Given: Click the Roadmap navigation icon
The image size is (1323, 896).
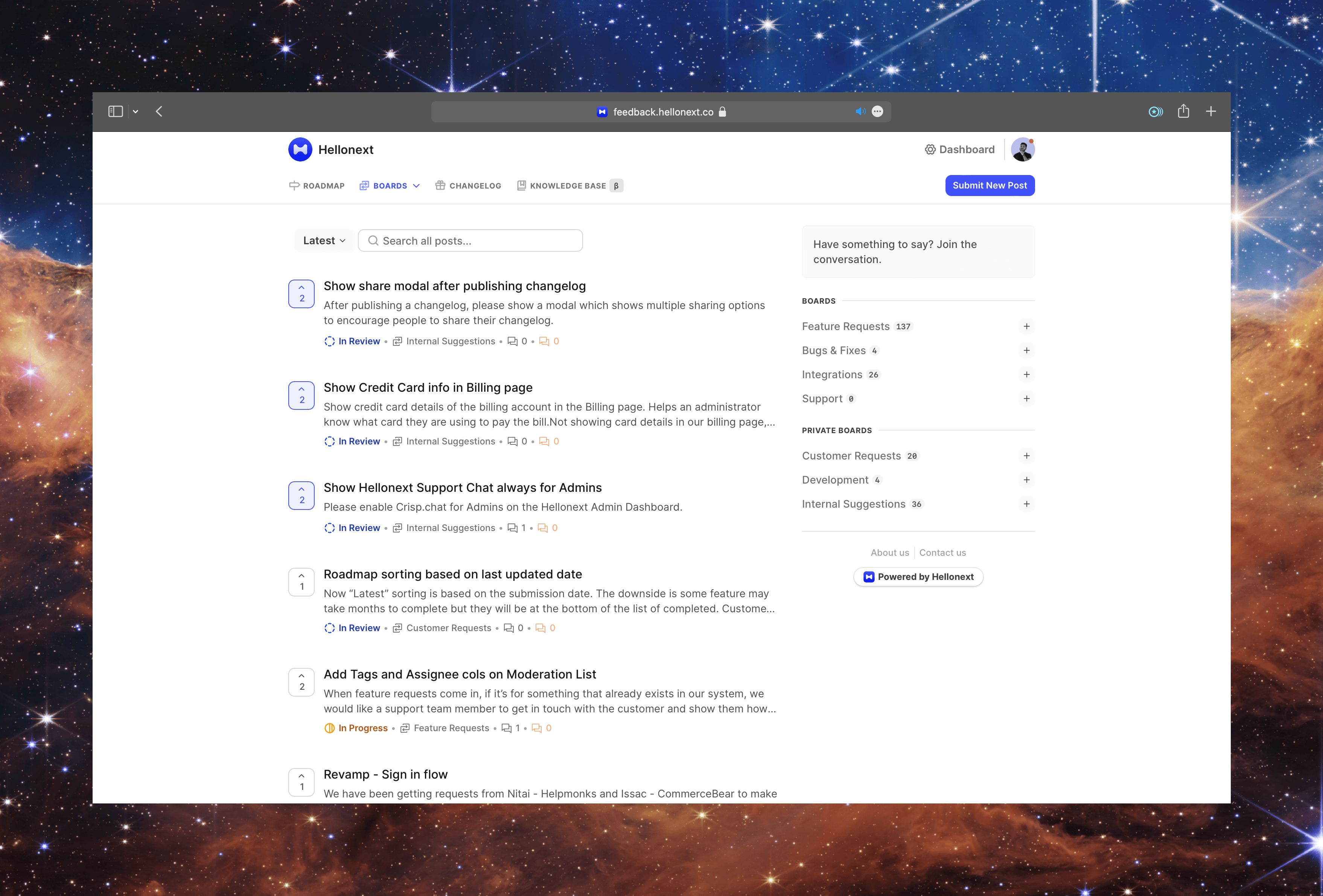Looking at the screenshot, I should click(x=293, y=185).
